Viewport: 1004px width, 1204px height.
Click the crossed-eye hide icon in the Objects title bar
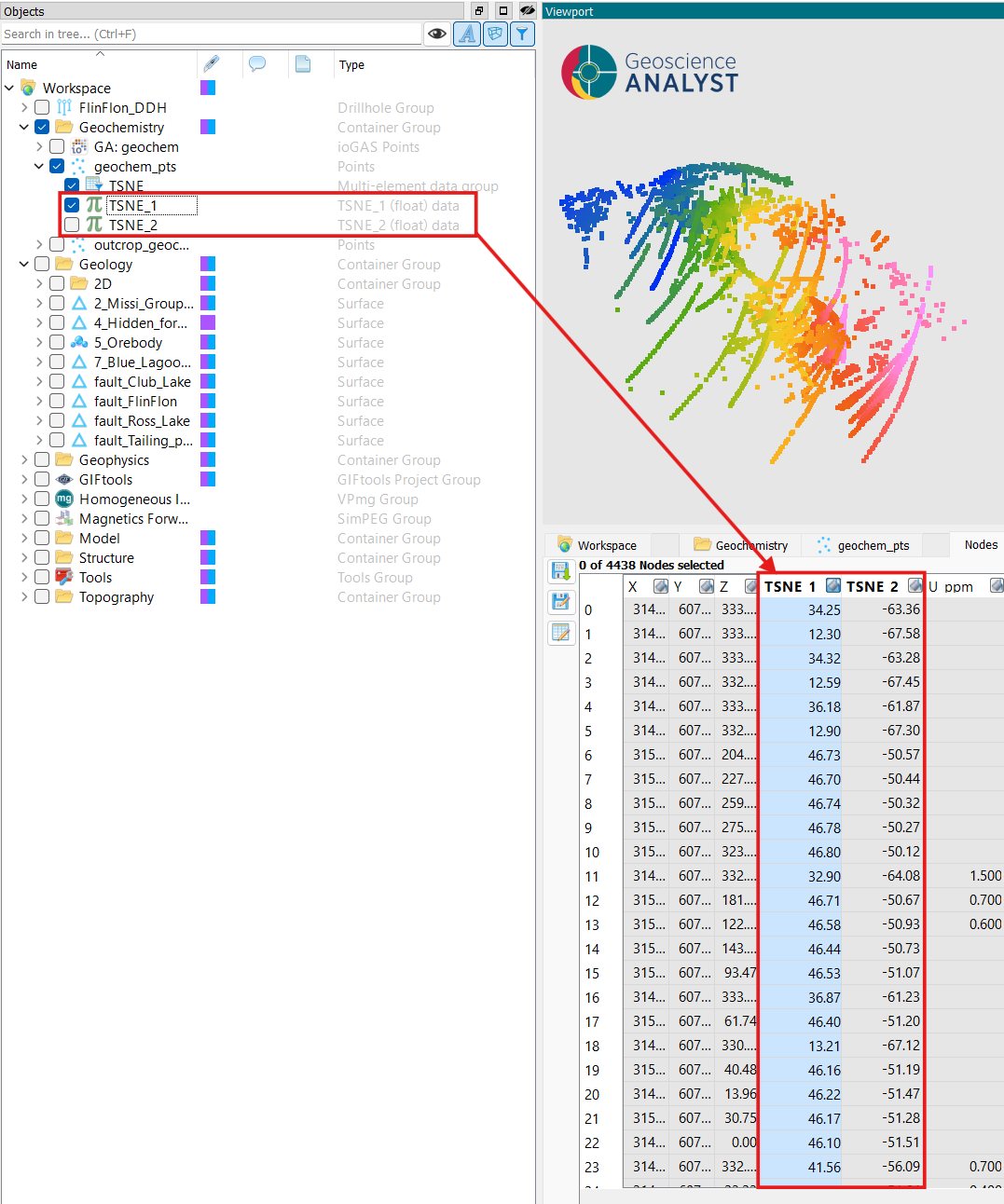tap(527, 11)
